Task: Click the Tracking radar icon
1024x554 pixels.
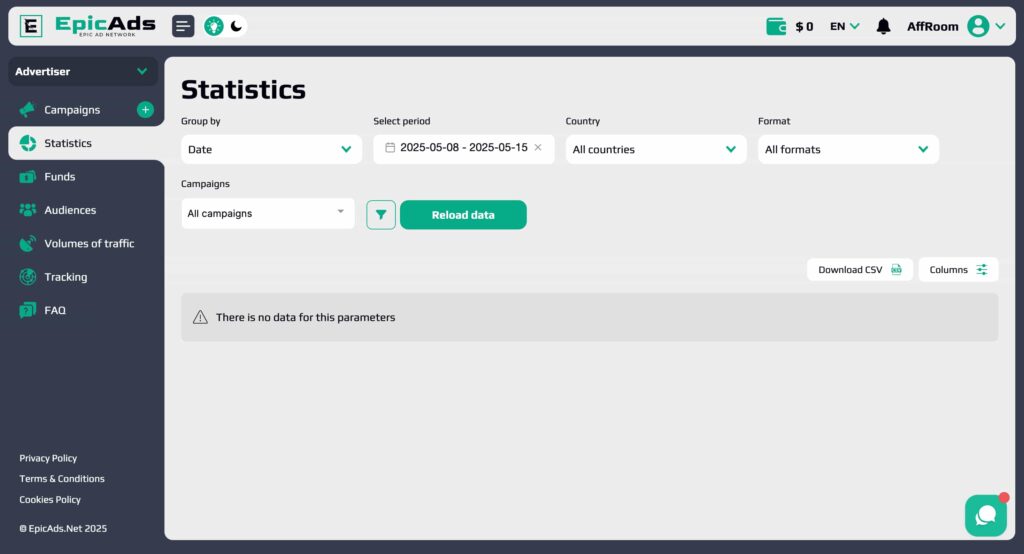Action: tap(27, 277)
